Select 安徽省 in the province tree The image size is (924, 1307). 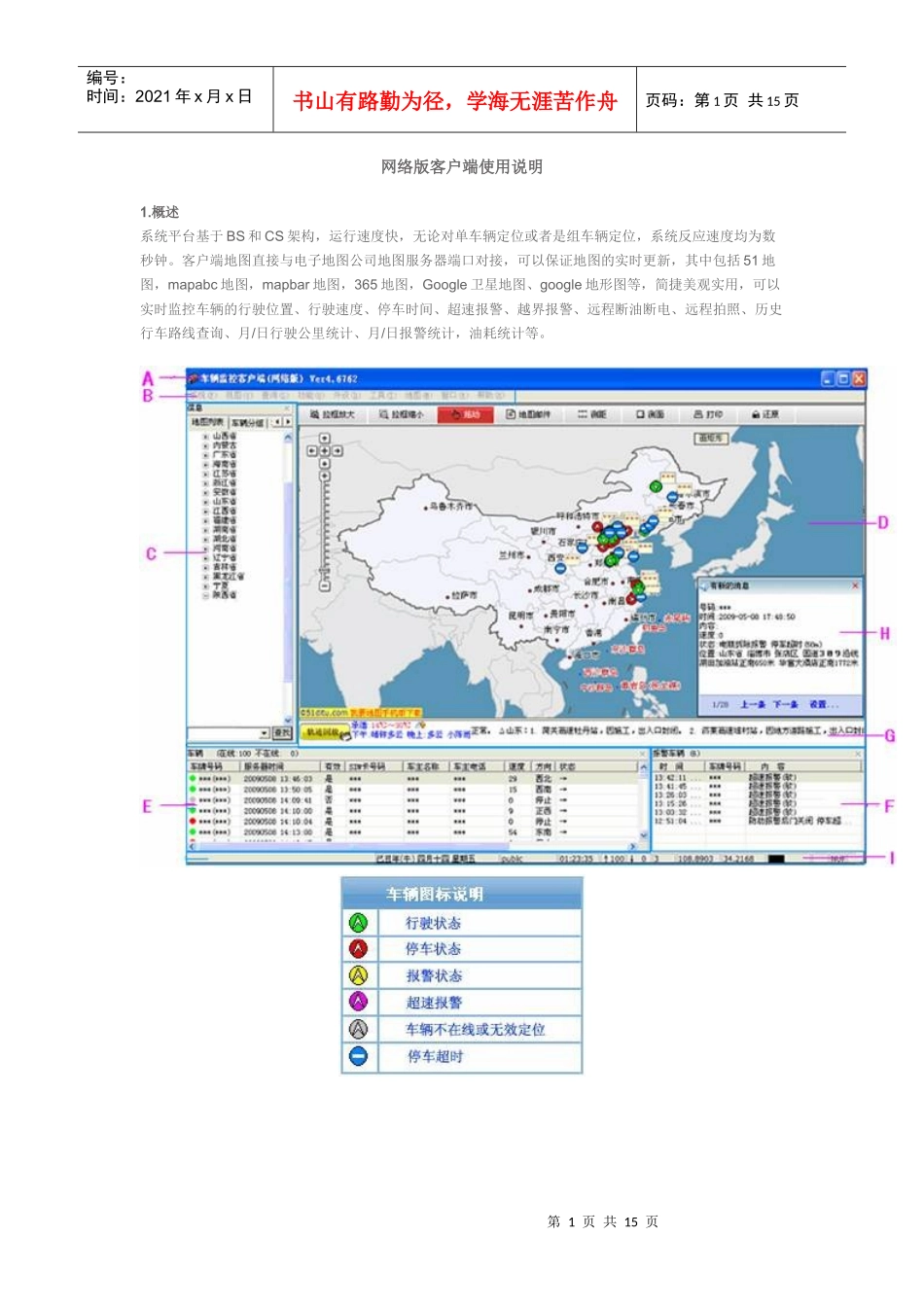coord(225,492)
